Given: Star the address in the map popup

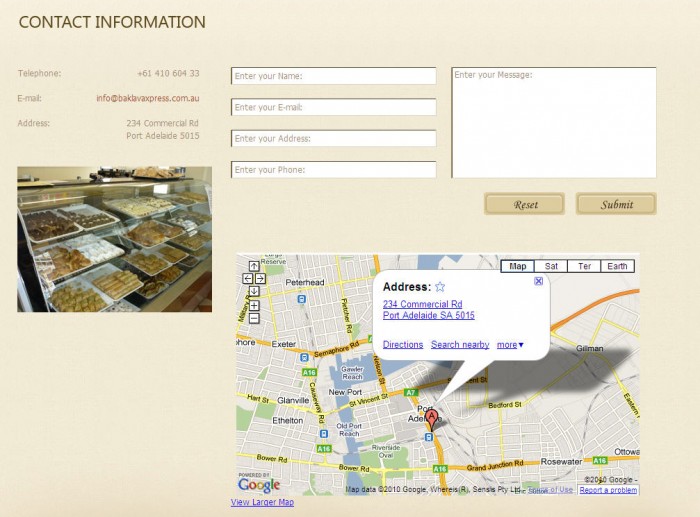Looking at the screenshot, I should [x=440, y=287].
